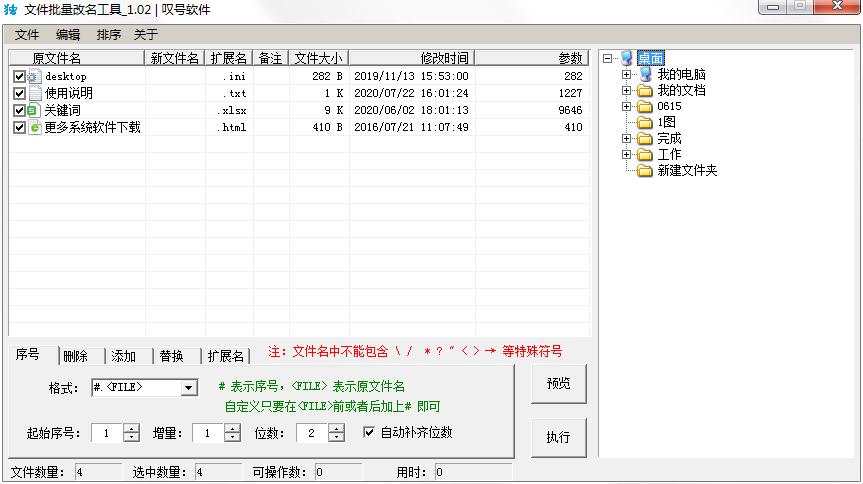Expand the 我的文档 tree node
Screen dimensions: 863x484
627,91
